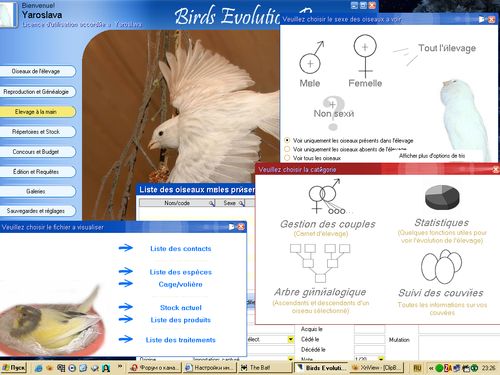This screenshot has height=375, width=500.
Task: Click arrow icon beside Liste des contacts
Action: (x=126, y=248)
